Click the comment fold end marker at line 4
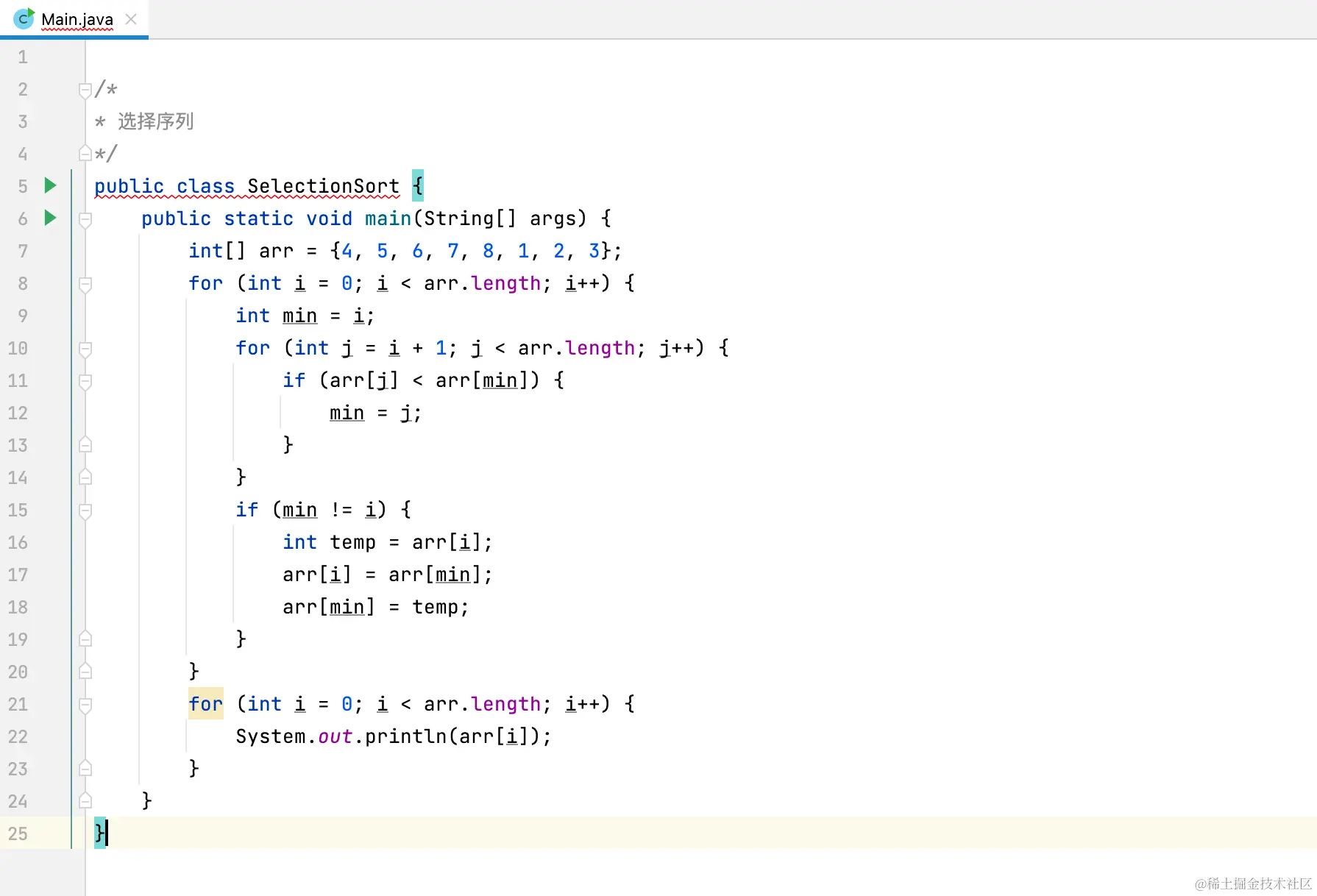The width and height of the screenshot is (1317, 896). click(85, 153)
